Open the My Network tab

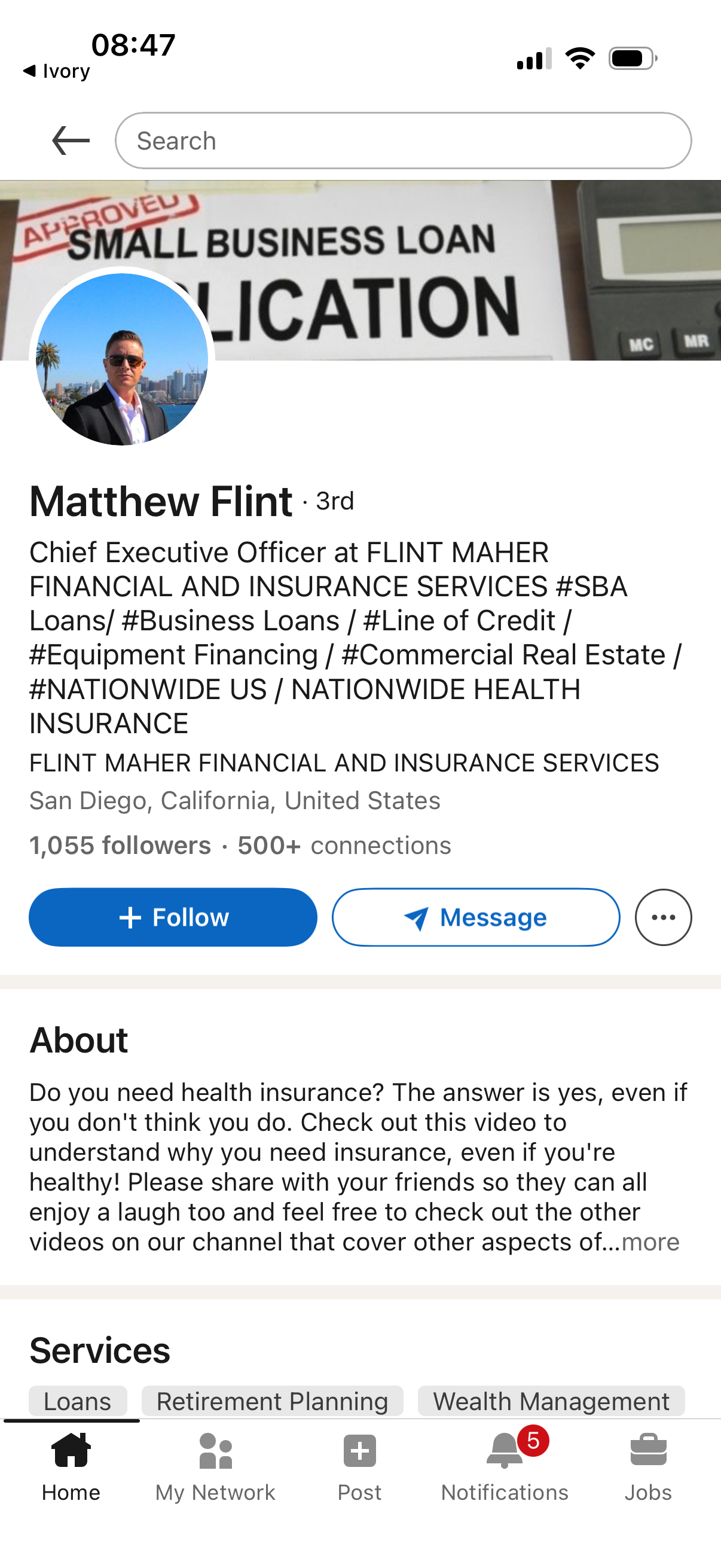tap(215, 1468)
